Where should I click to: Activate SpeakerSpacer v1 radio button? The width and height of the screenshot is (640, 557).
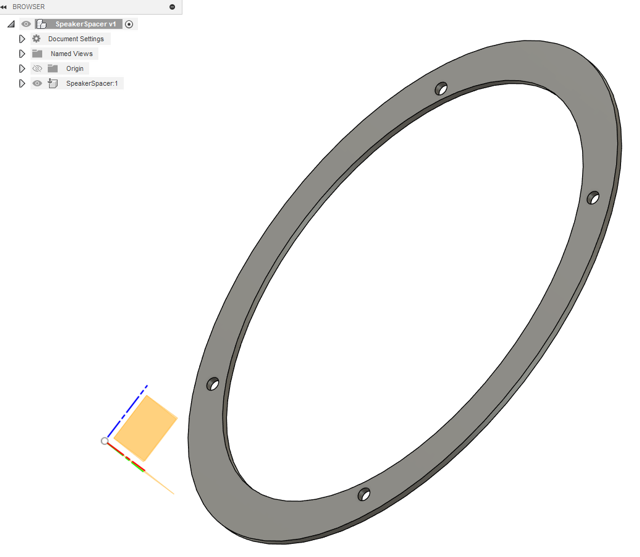coord(129,24)
